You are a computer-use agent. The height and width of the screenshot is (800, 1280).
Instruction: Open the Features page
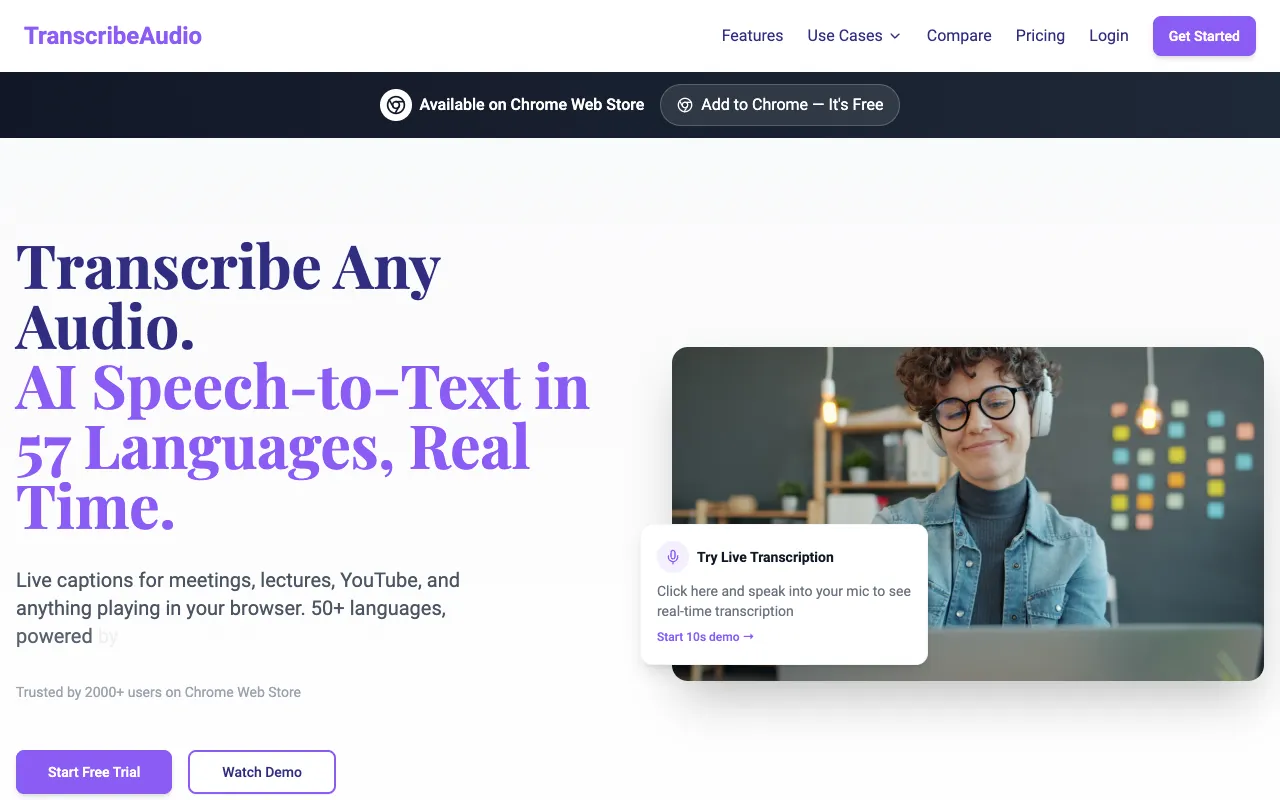coord(752,36)
